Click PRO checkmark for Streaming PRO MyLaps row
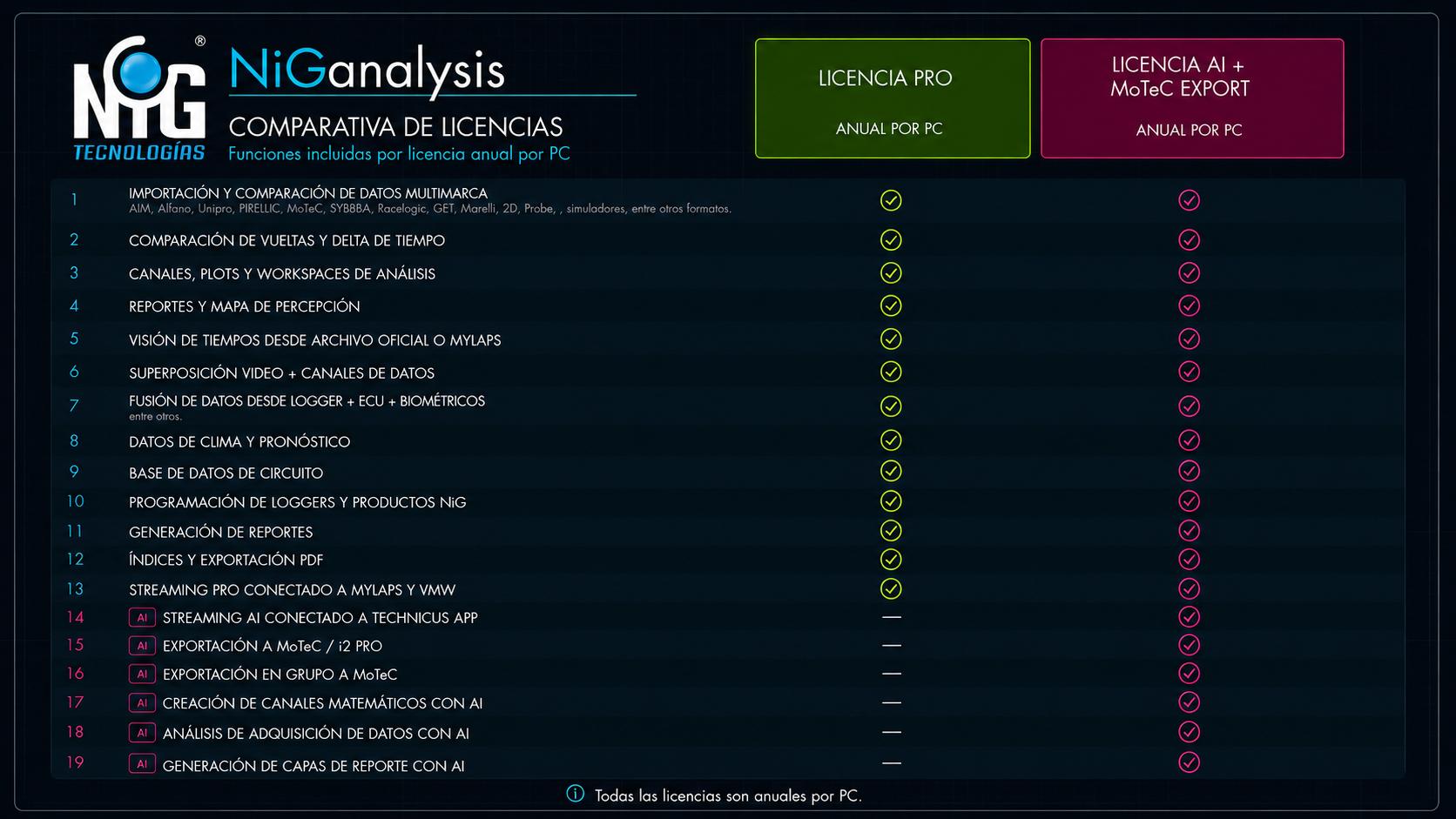This screenshot has width=1456, height=819. point(891,589)
